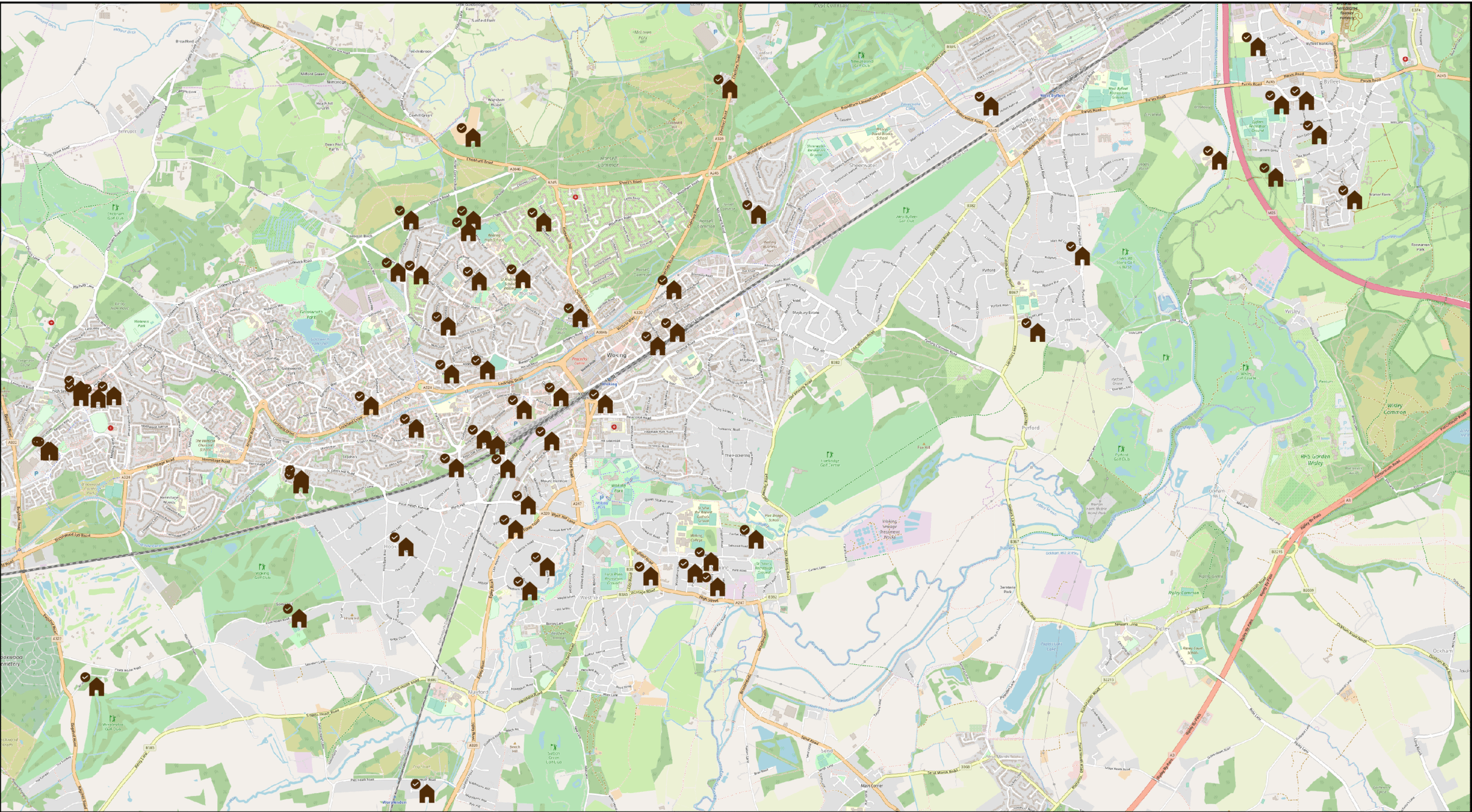Click checkmark on the northern Chertsey Road house
1472x812 pixels.
pyautogui.click(x=719, y=79)
